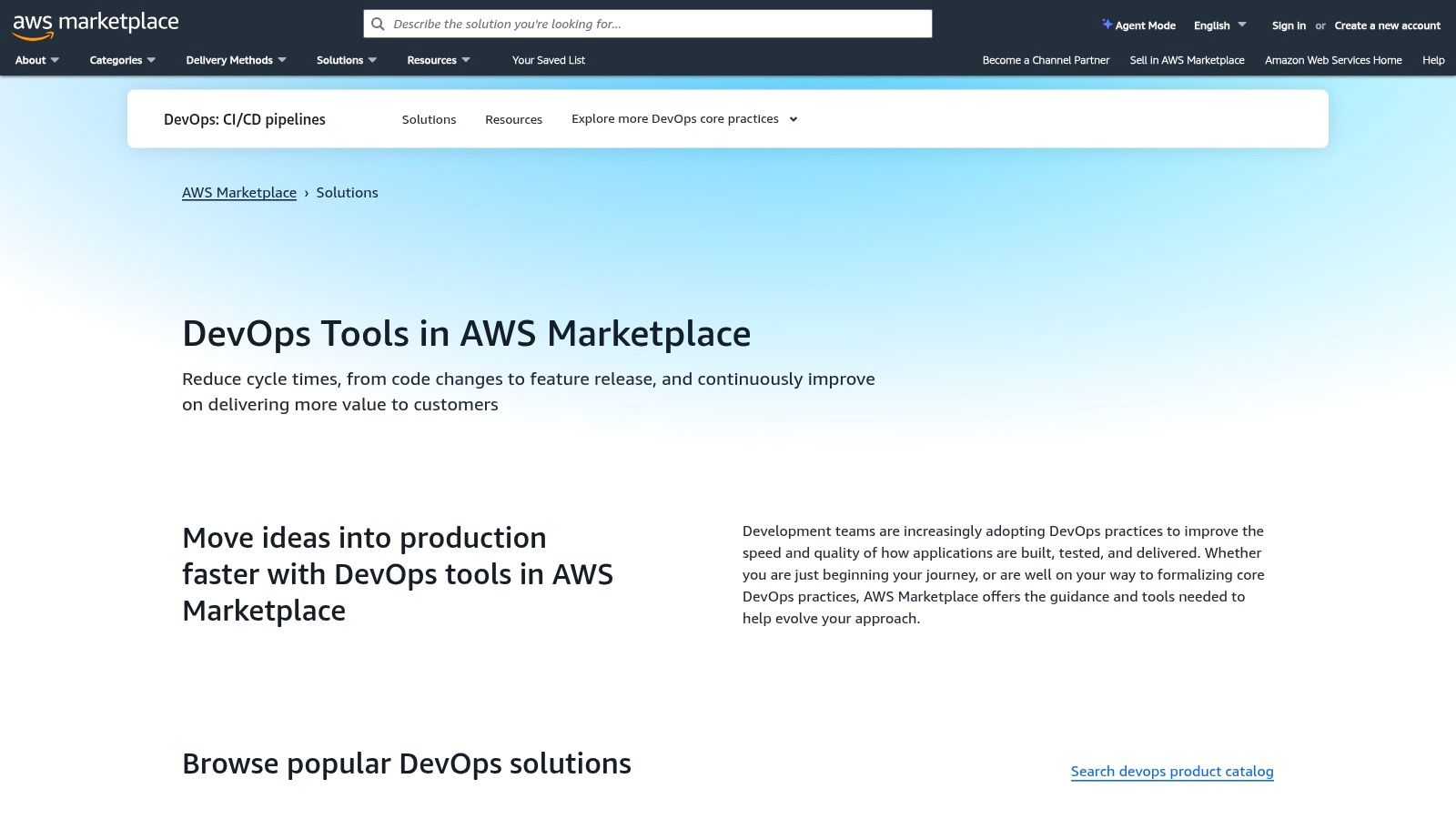Click the Agent Mode sparkle icon
The image size is (1456, 819).
[x=1107, y=25]
